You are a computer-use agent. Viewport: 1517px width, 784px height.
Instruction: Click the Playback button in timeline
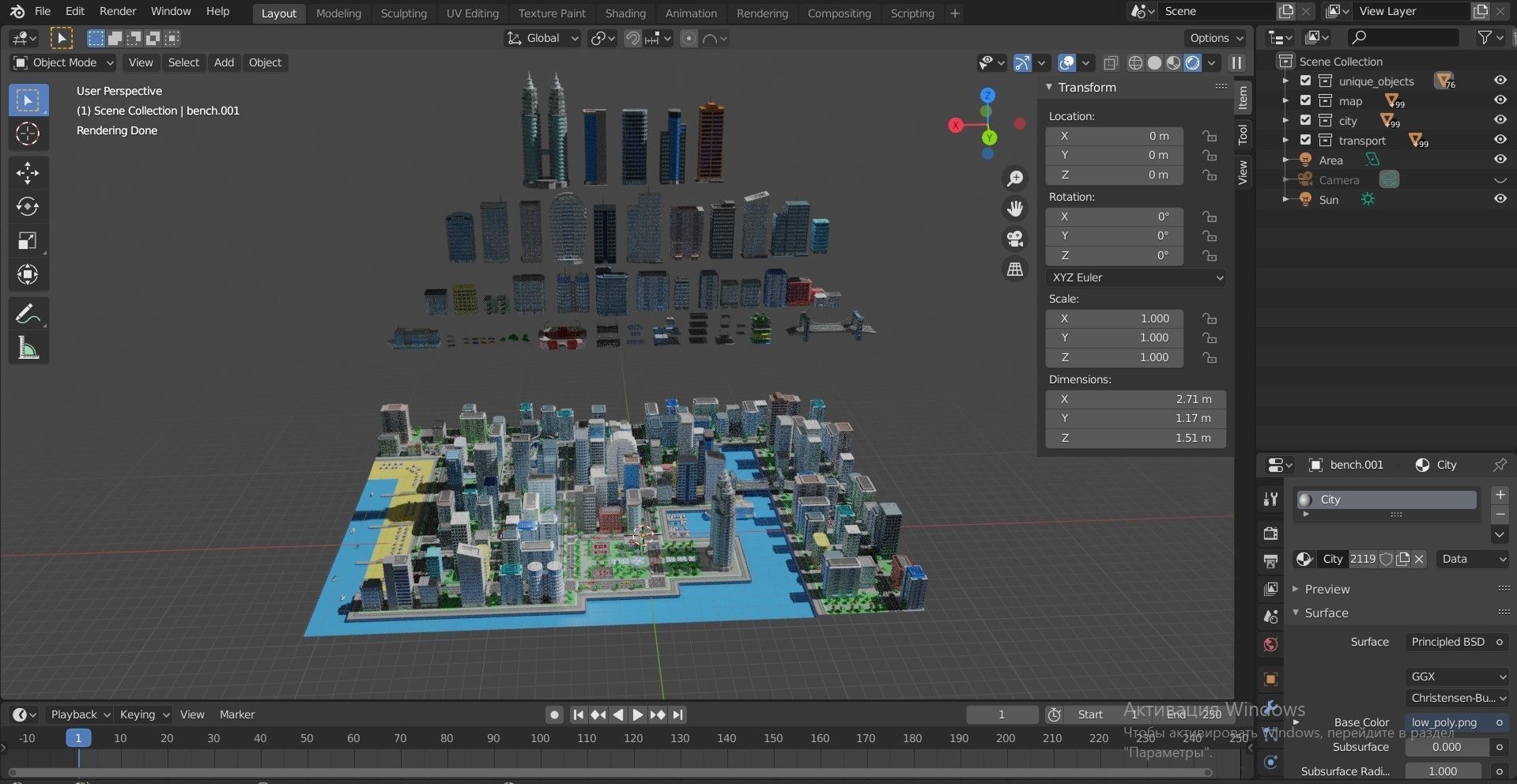point(79,714)
